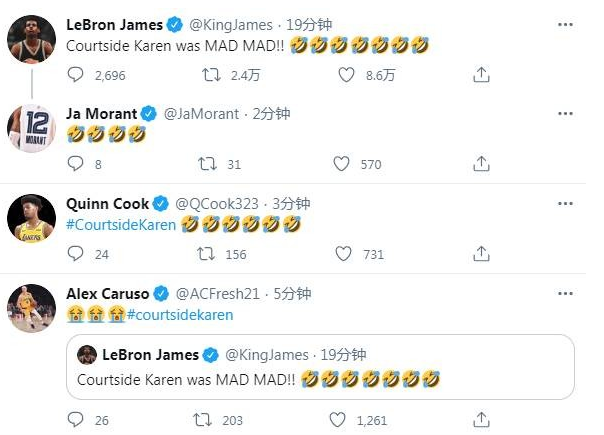Viewport: 604px width, 435px height.
Task: Open the #courtsidekaren hashtag in Caruso's tweet
Action: [180, 315]
